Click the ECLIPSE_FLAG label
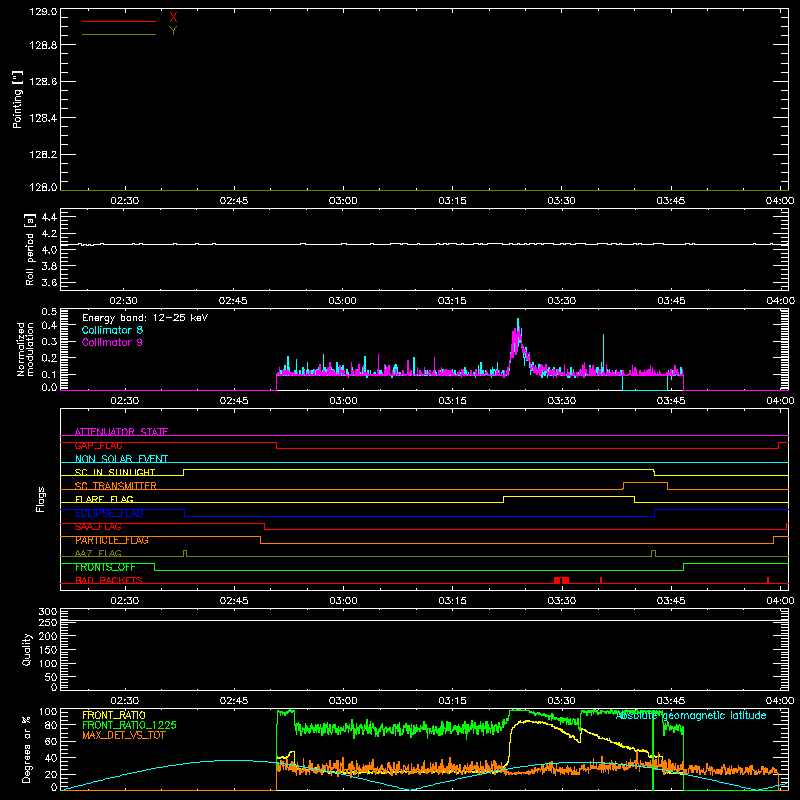 [x=109, y=513]
